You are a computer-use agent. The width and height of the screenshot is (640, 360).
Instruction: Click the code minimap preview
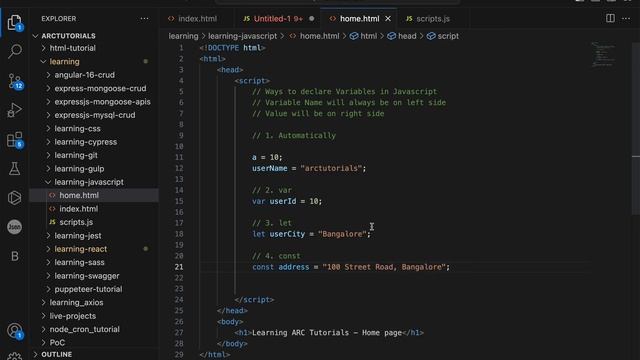click(x=603, y=54)
